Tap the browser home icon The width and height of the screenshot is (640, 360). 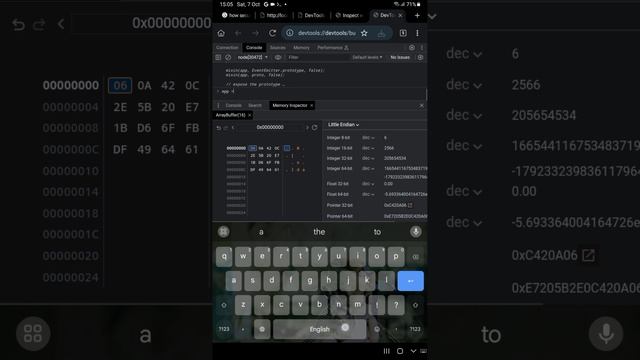coord(221,33)
